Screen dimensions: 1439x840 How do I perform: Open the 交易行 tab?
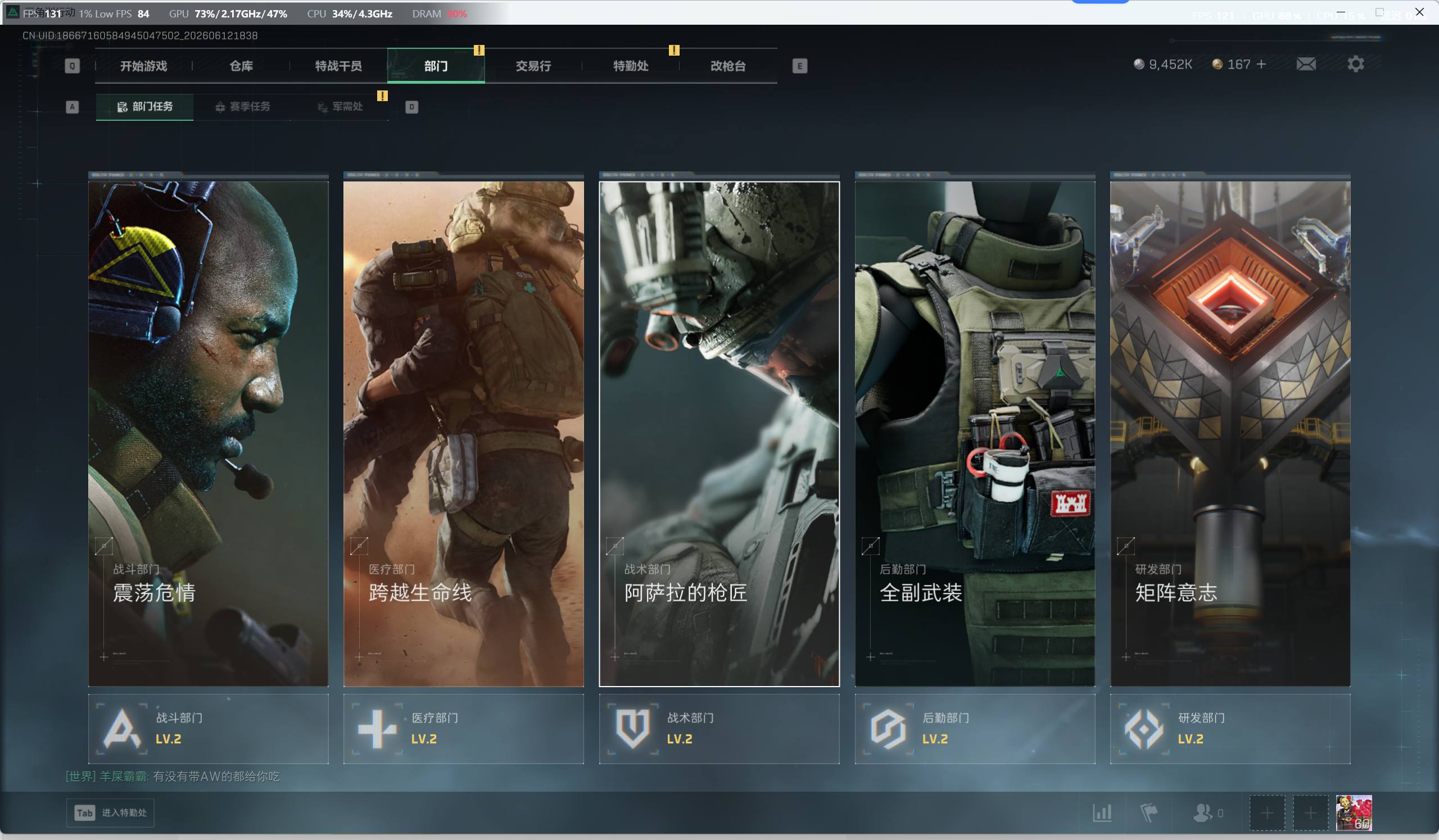(x=533, y=66)
